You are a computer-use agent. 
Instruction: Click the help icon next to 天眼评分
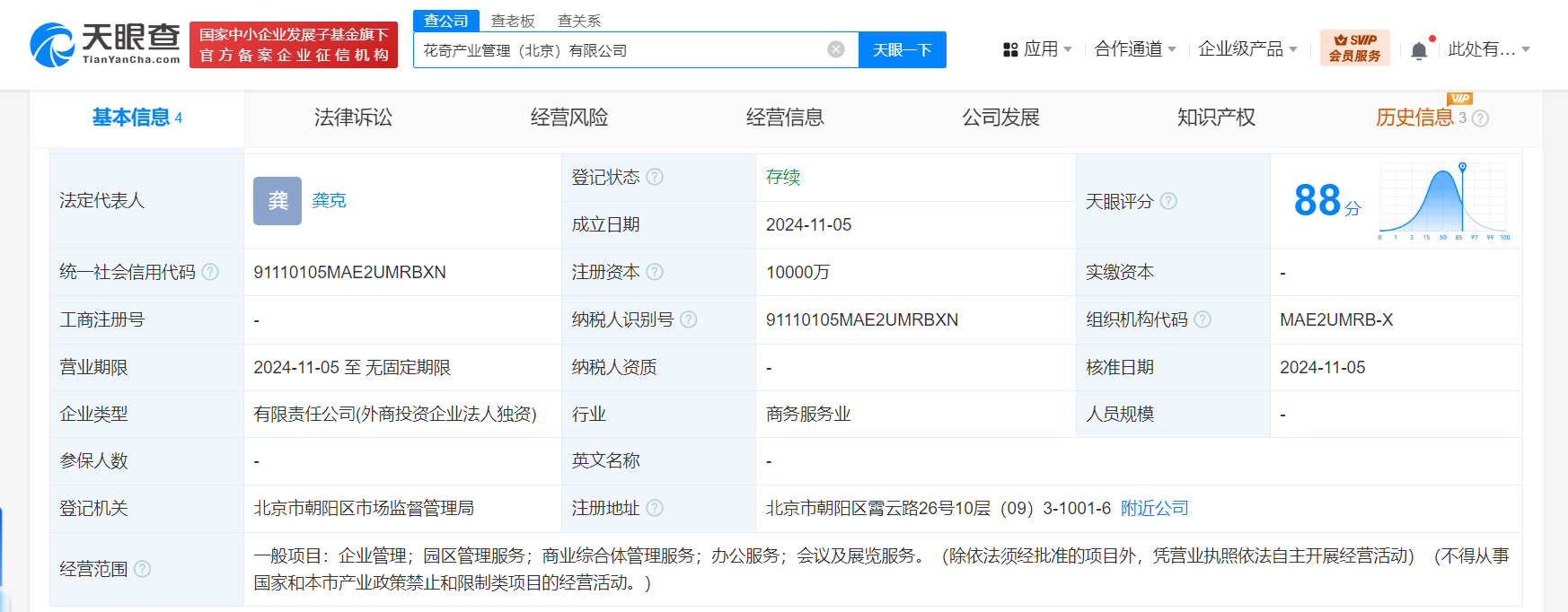[1168, 201]
